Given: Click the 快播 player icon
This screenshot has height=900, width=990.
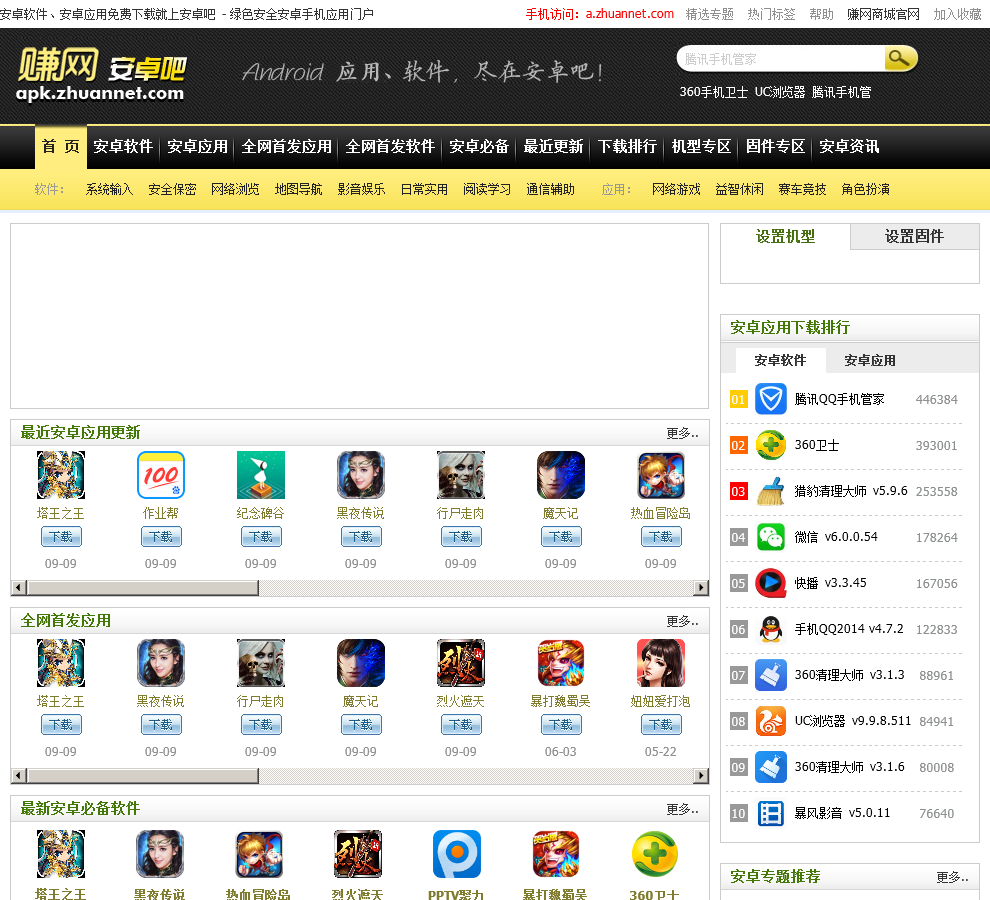Looking at the screenshot, I should [x=771, y=583].
